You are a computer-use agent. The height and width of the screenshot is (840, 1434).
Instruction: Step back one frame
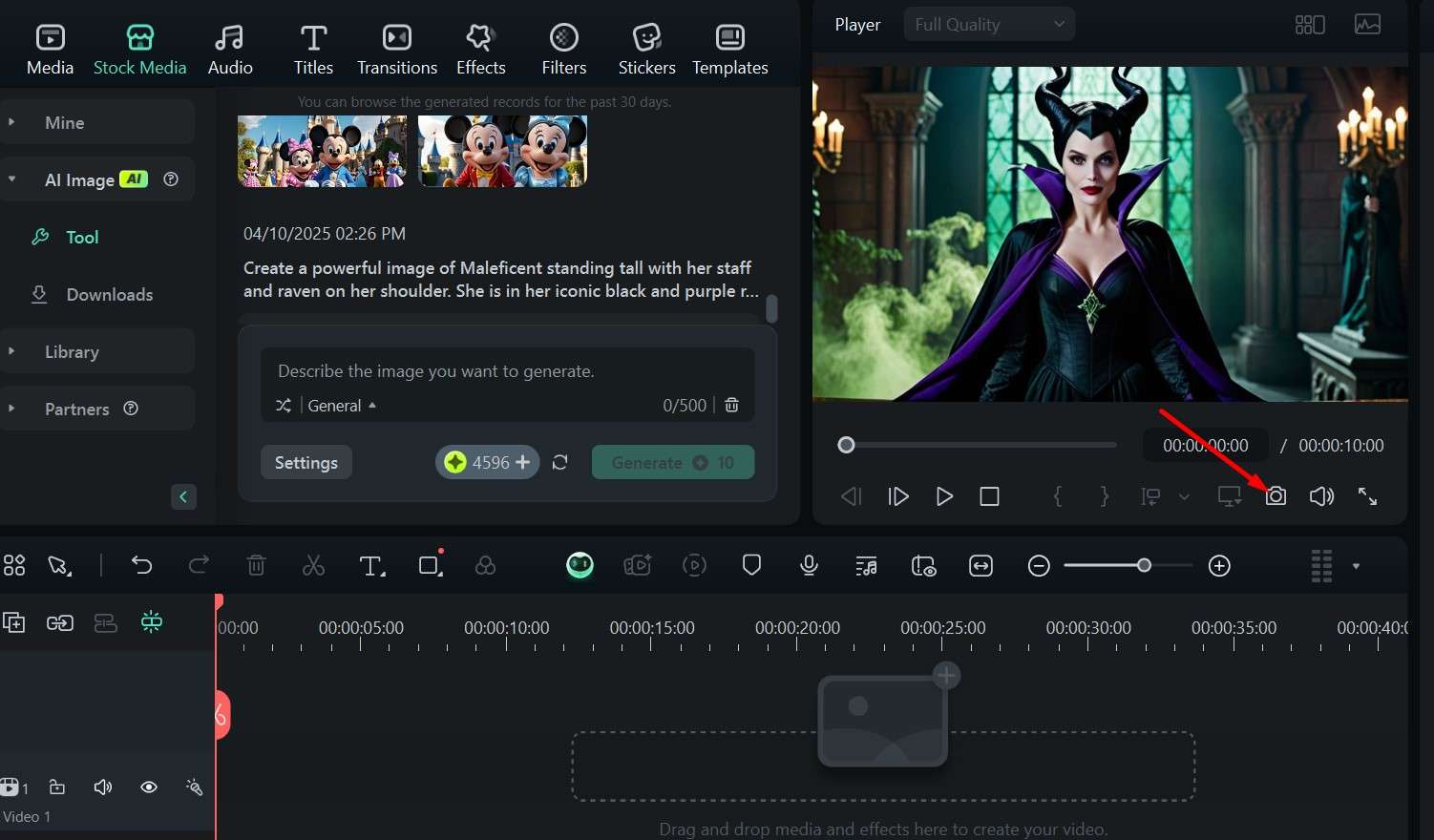pyautogui.click(x=851, y=496)
